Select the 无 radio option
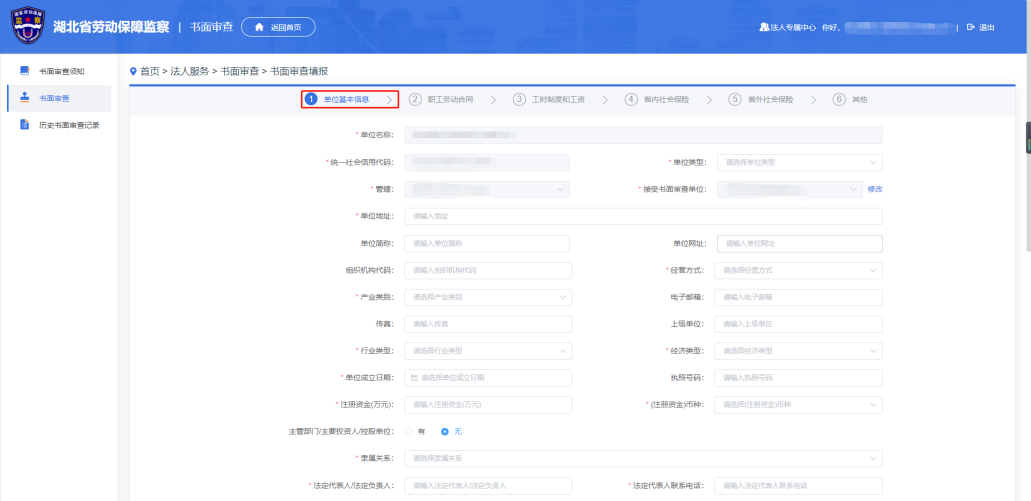Viewport: 1031px width, 501px height. (x=445, y=431)
